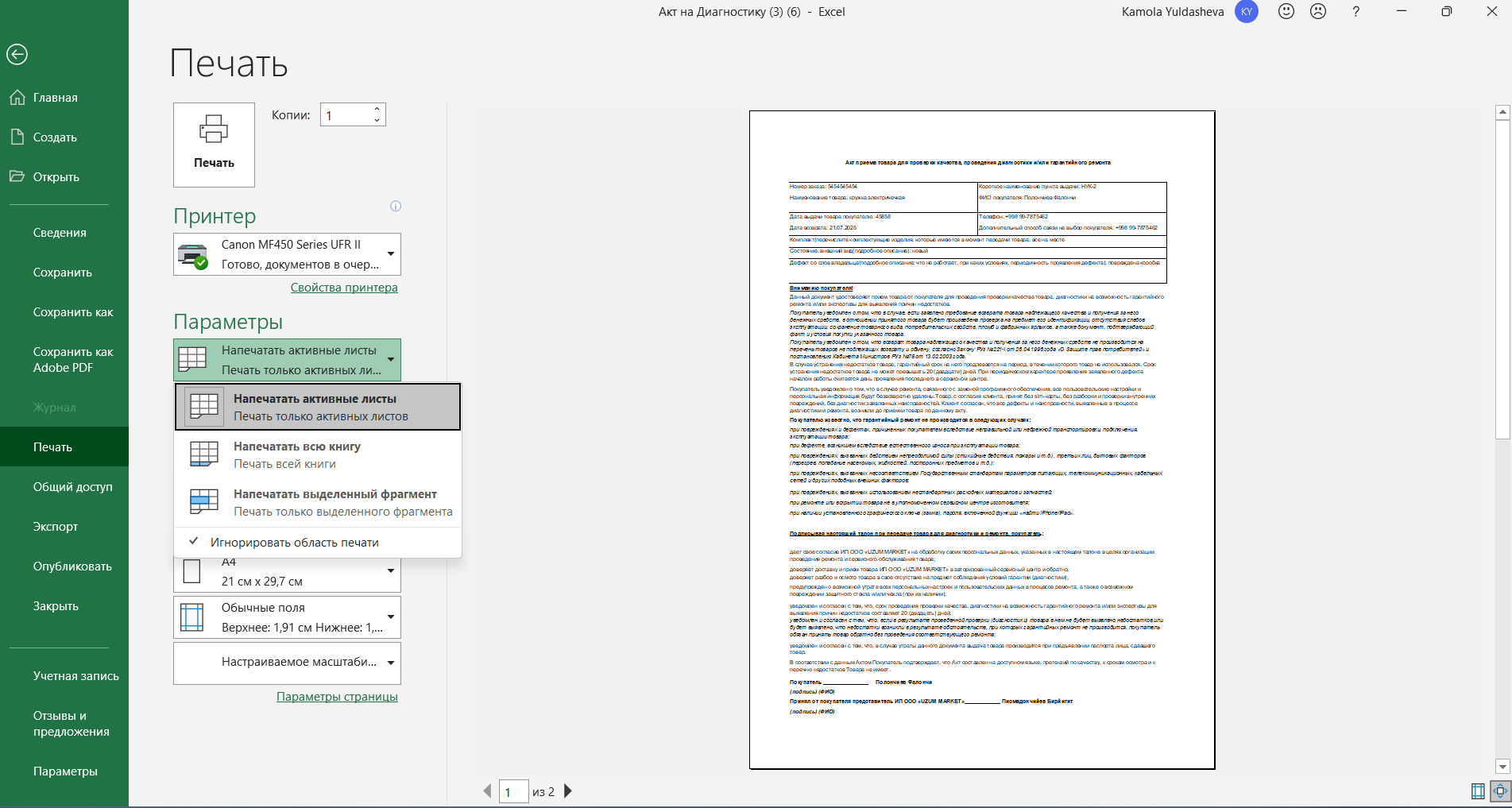
Task: Open Экспорт in sidebar
Action: pos(64,527)
